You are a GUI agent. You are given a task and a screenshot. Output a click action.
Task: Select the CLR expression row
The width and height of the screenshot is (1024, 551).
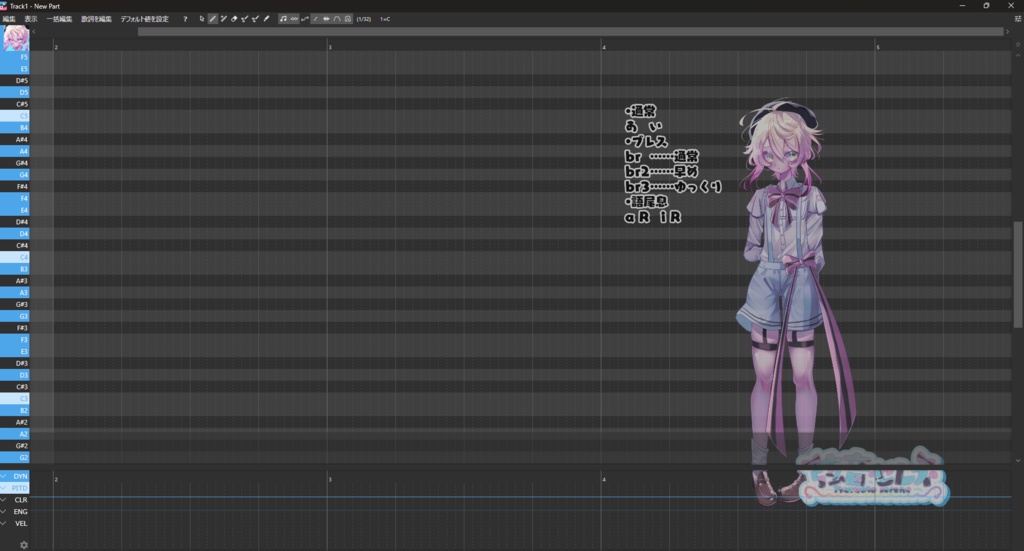[14, 499]
